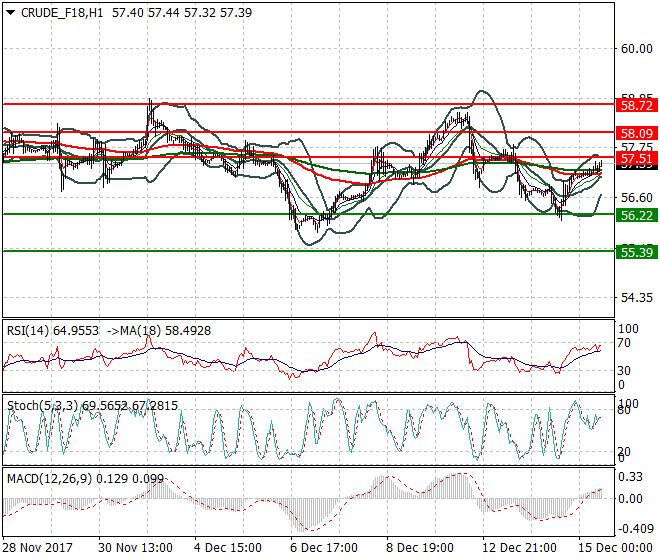This screenshot has height=560, width=660.
Task: Click the RSI(14) indicator label
Action: click(29, 331)
